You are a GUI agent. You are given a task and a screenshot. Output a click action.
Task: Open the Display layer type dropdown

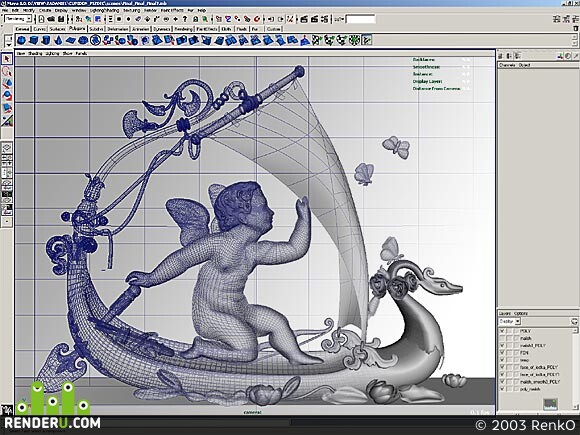coord(509,321)
